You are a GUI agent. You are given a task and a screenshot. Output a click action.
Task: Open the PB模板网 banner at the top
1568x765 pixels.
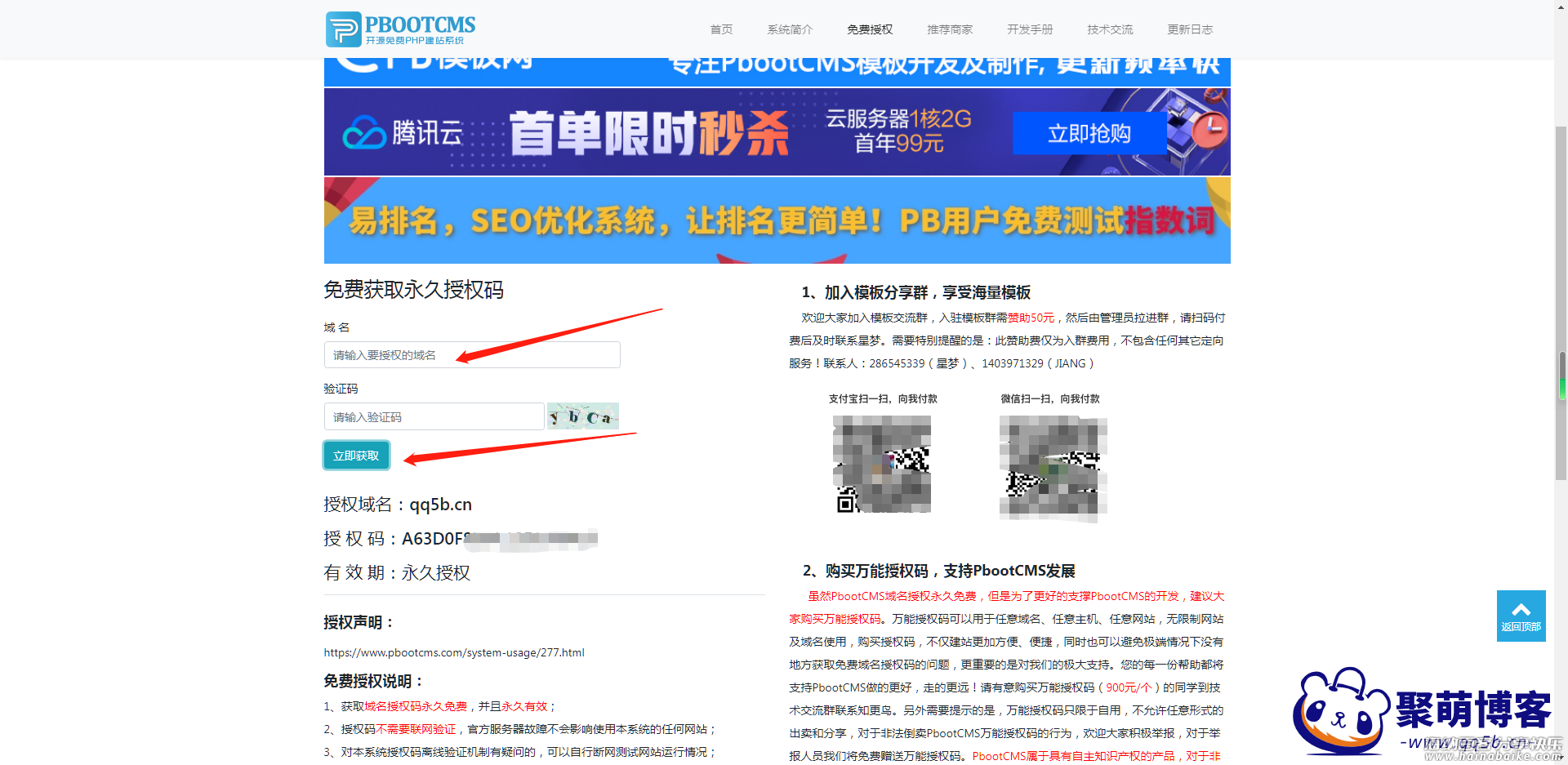pos(777,72)
